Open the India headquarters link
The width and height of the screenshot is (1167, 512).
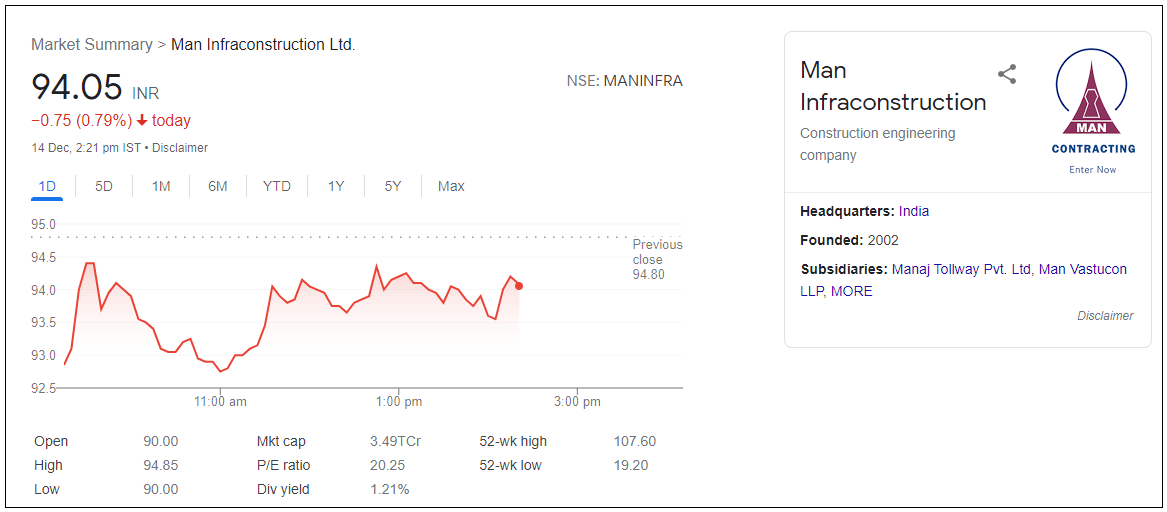click(x=913, y=211)
